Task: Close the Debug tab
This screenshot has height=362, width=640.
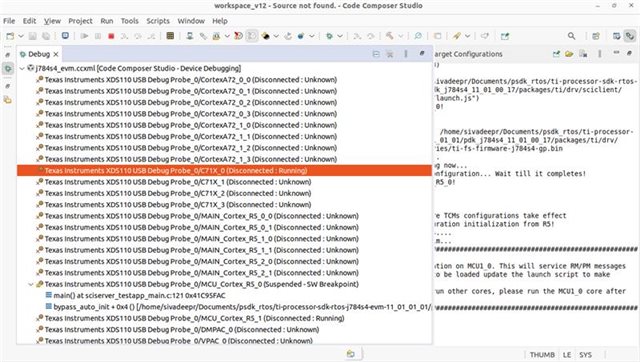Action: tap(56, 54)
